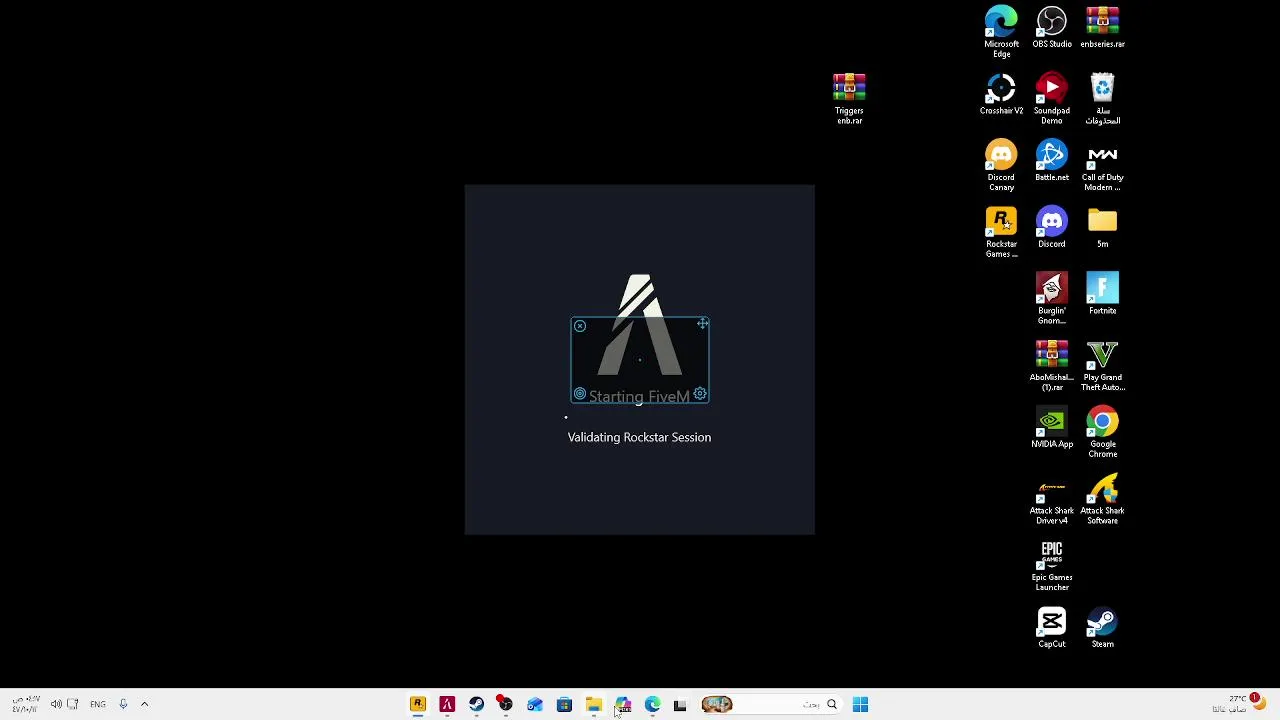
Task: Open CapCut desktop shortcut
Action: point(1052,628)
